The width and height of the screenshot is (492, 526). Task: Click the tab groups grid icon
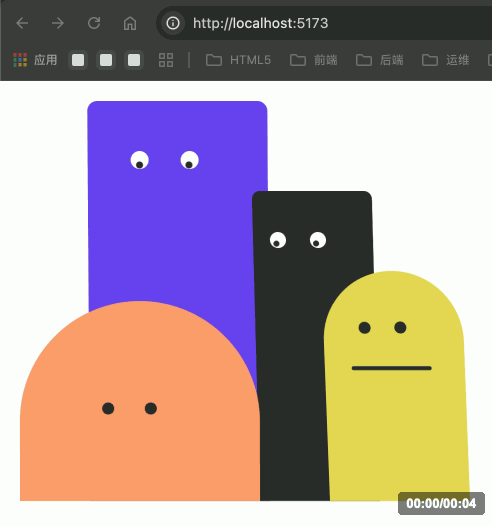[166, 60]
